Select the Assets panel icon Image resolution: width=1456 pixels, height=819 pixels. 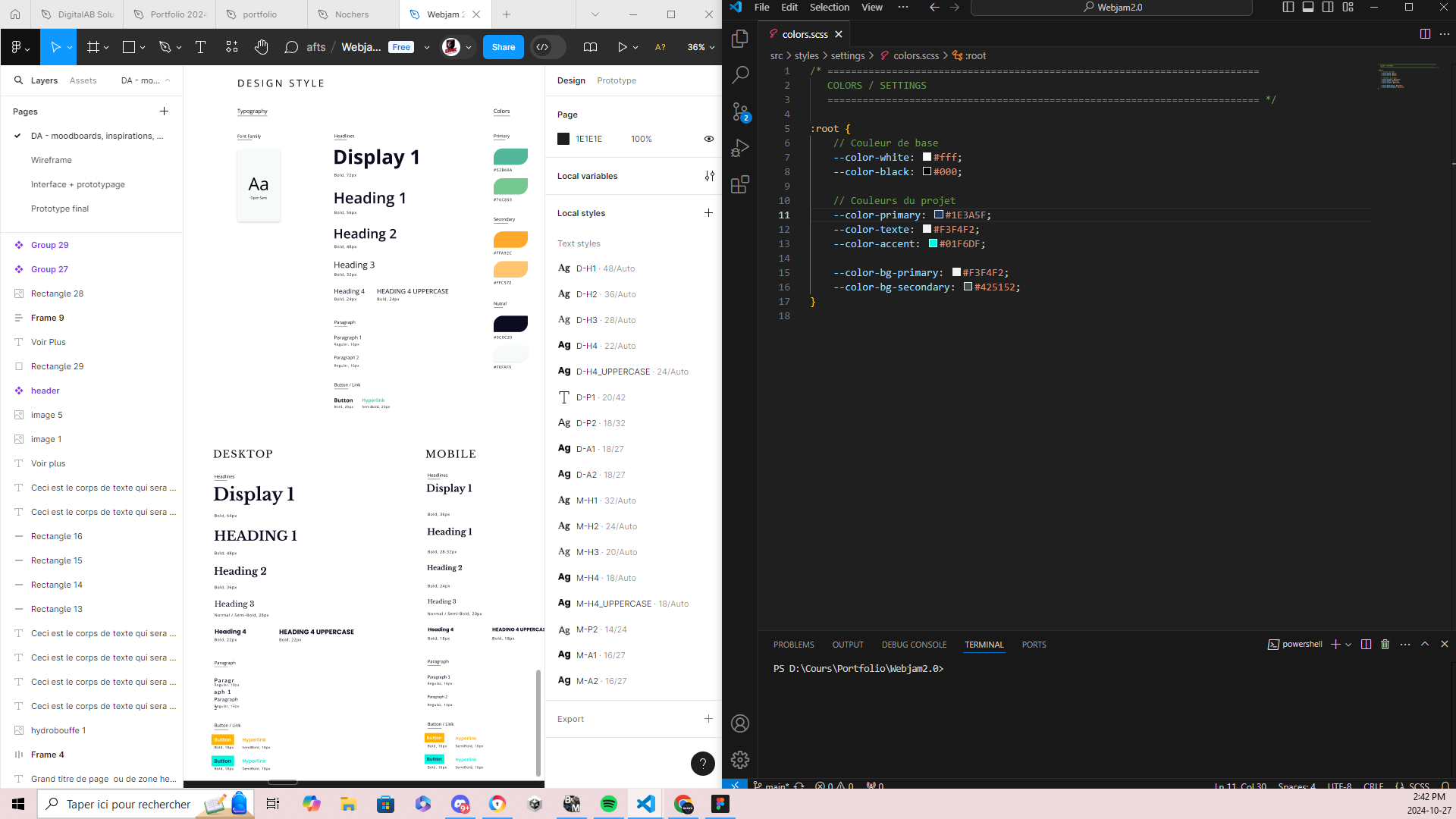pyautogui.click(x=83, y=80)
